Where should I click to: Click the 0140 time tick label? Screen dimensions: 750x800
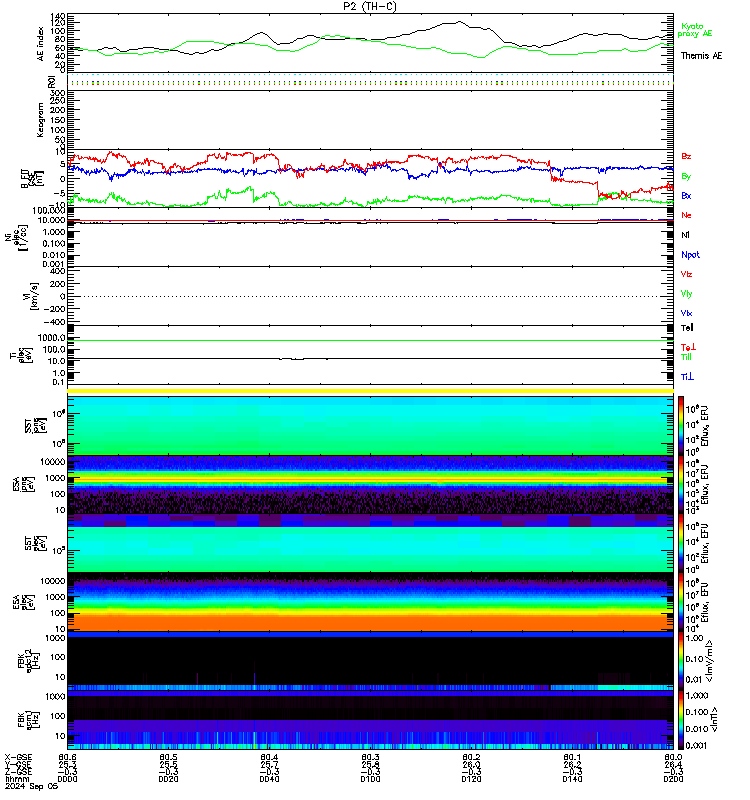(572, 779)
